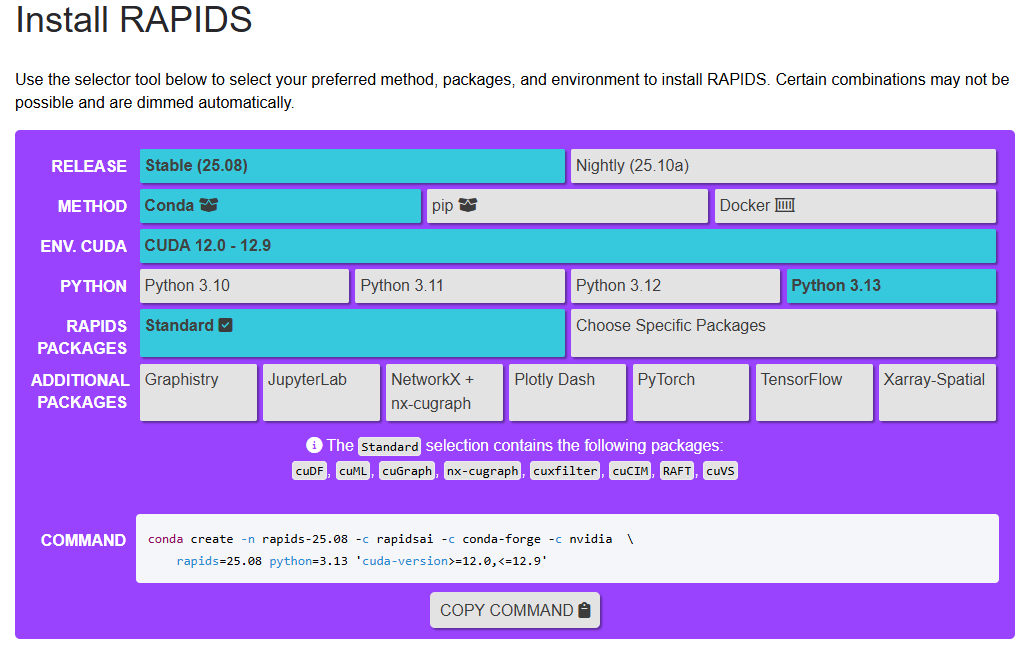Click the cuxfilter package tag

coord(566,471)
